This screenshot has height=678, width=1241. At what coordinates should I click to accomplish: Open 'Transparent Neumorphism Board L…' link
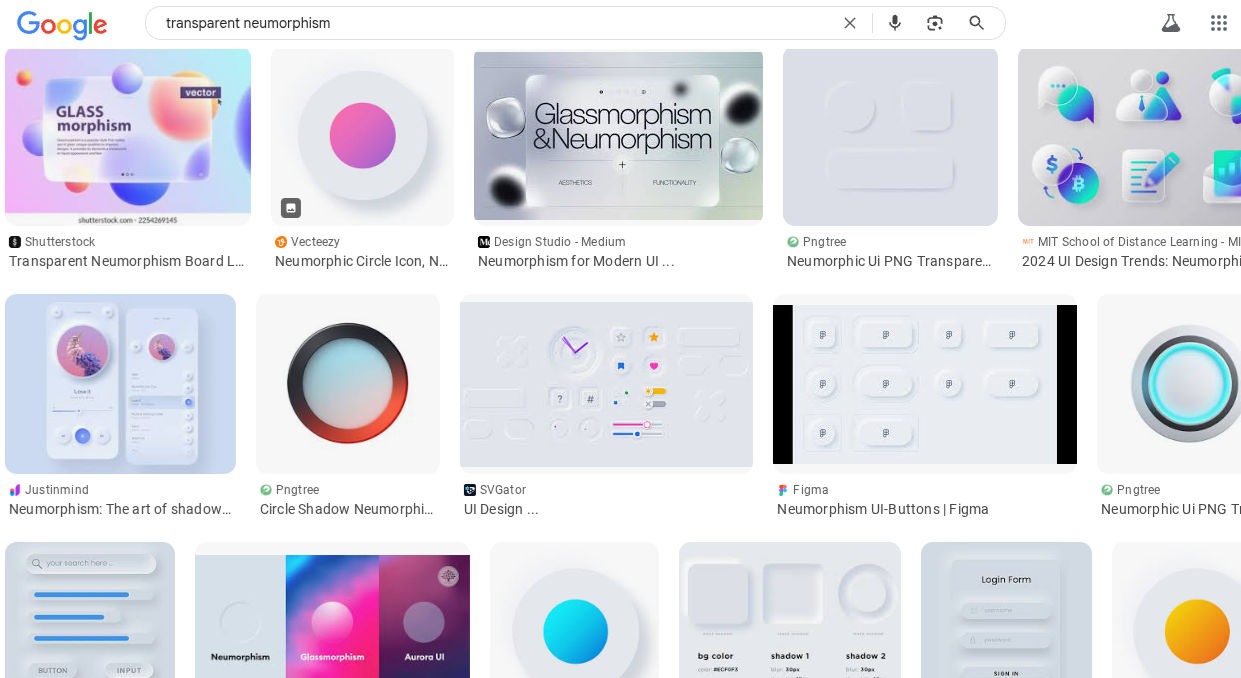(127, 261)
